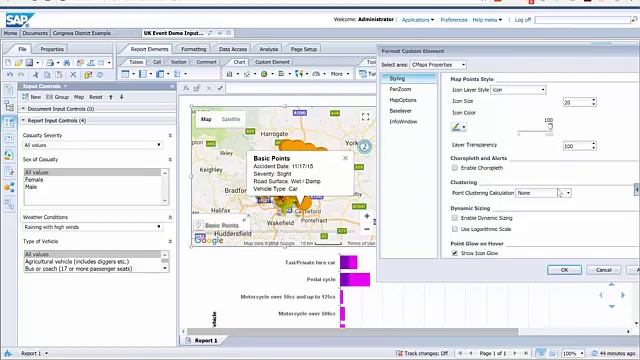The image size is (640, 360).
Task: Click the save disk icon
Action: 29,63
